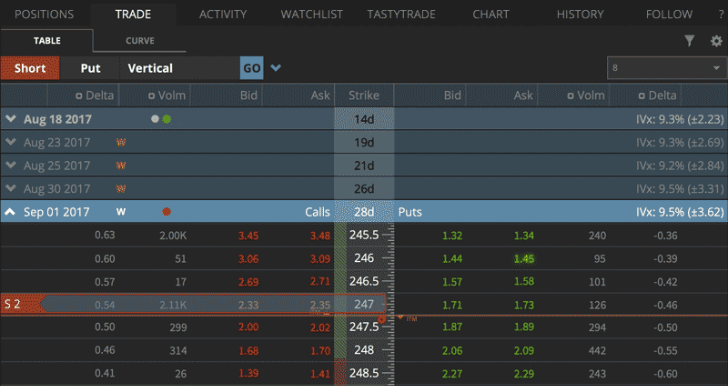The width and height of the screenshot is (728, 386).
Task: Click the calls Bid column header
Action: pyautogui.click(x=249, y=95)
